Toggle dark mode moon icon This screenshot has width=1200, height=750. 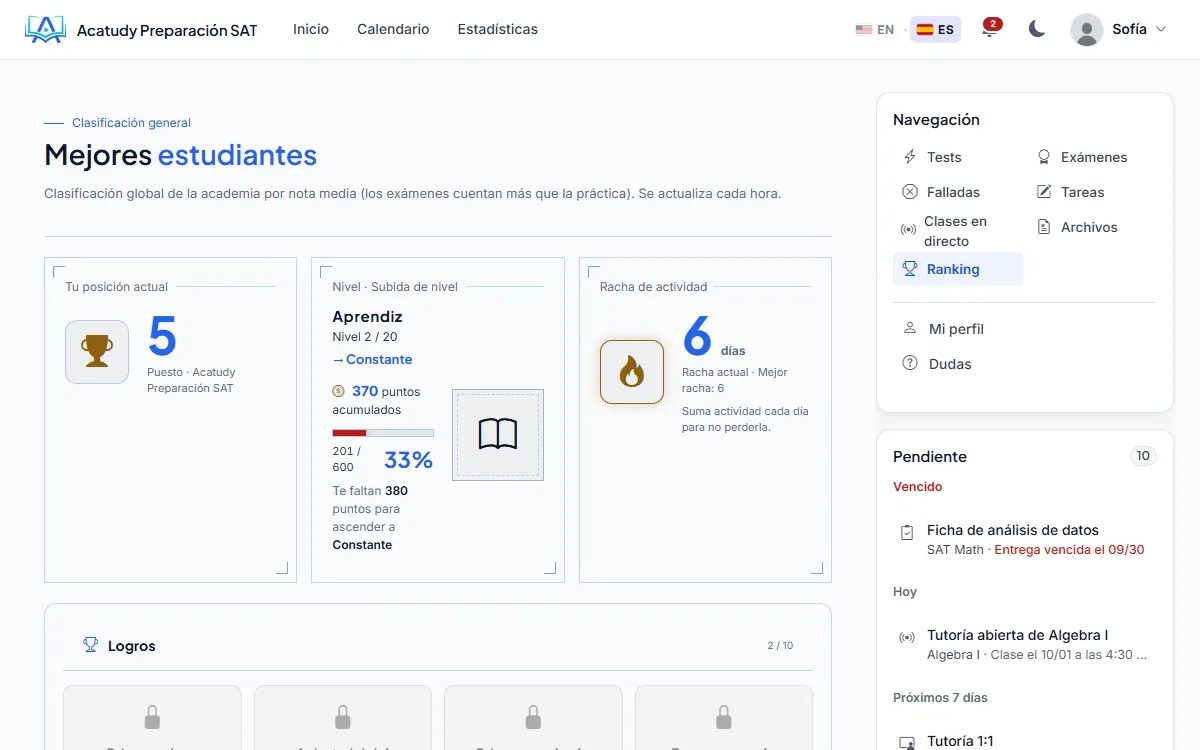click(x=1037, y=29)
